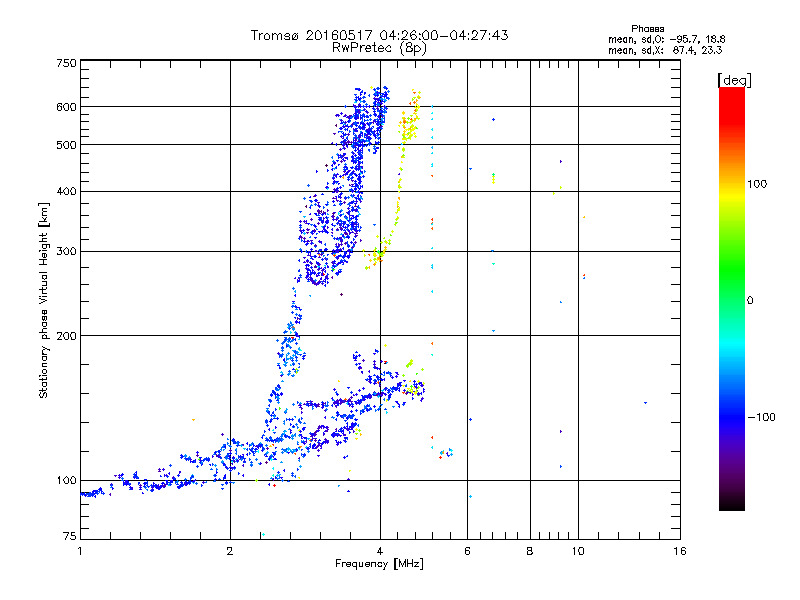Click the y-axis tick label '75'
Screen dimensions: 800x600
tap(70, 536)
